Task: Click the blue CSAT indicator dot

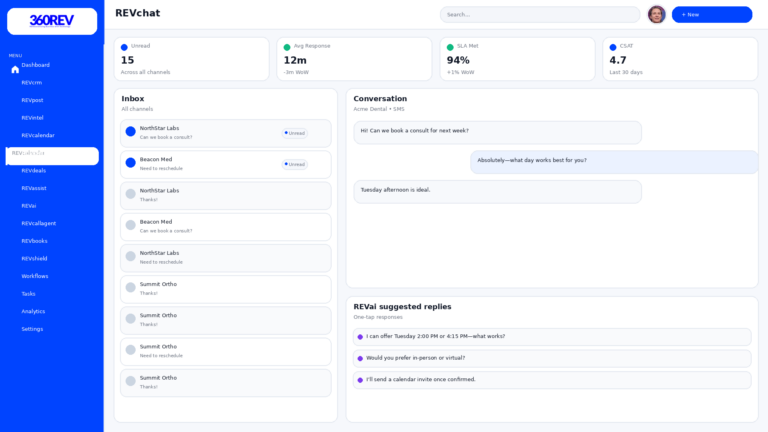Action: coord(613,47)
